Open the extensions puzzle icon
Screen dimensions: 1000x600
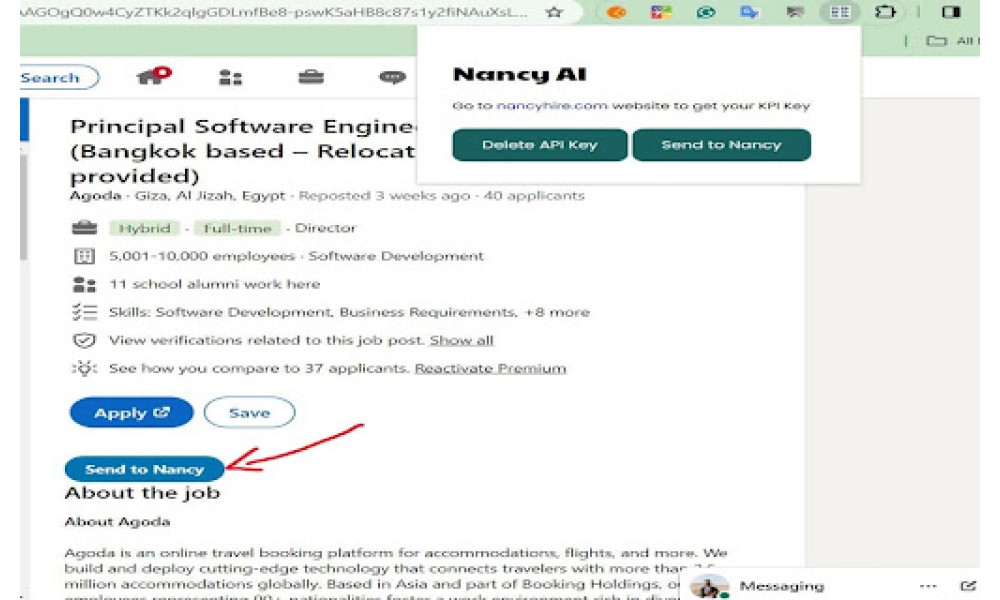885,11
